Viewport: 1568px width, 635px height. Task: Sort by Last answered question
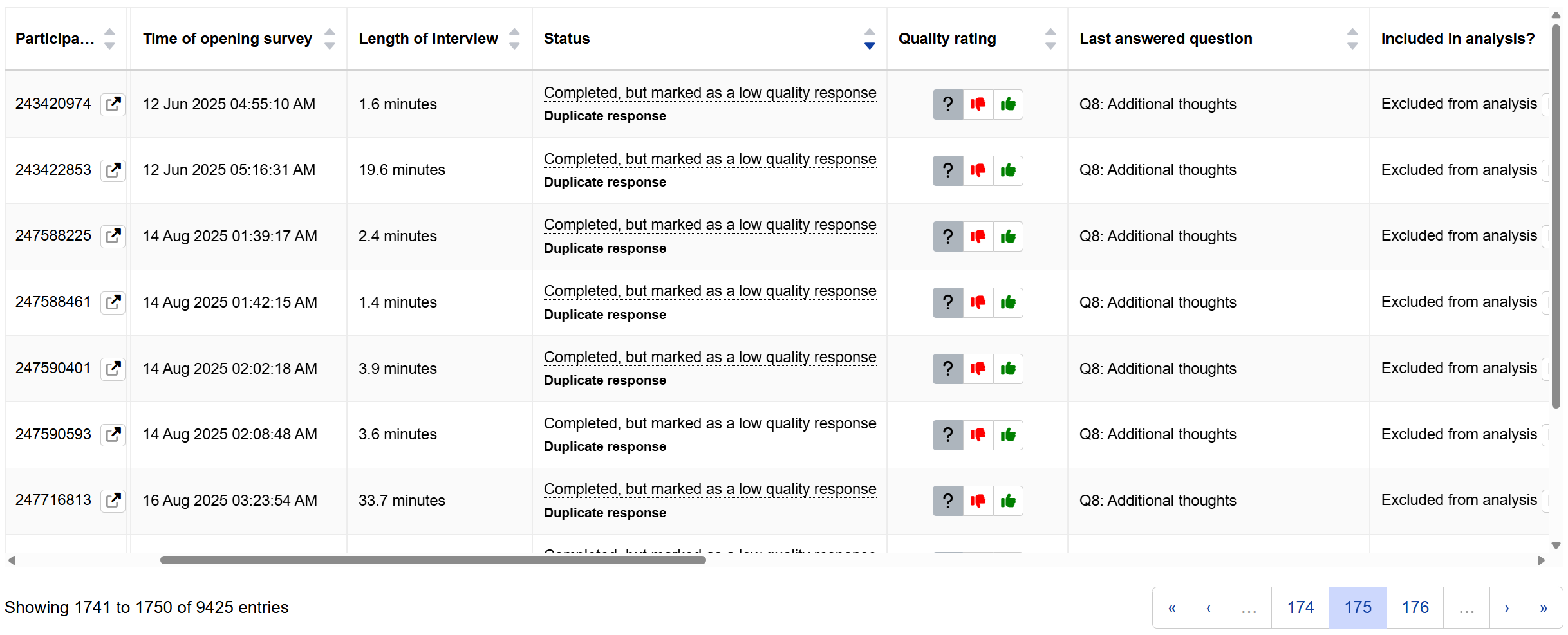click(x=1352, y=39)
